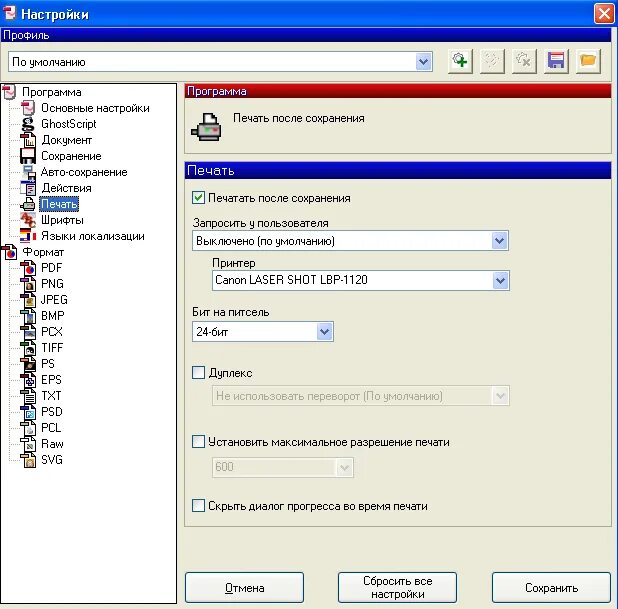Viewport: 618px width, 609px height.
Task: Select the PS format entry
Action: (48, 364)
